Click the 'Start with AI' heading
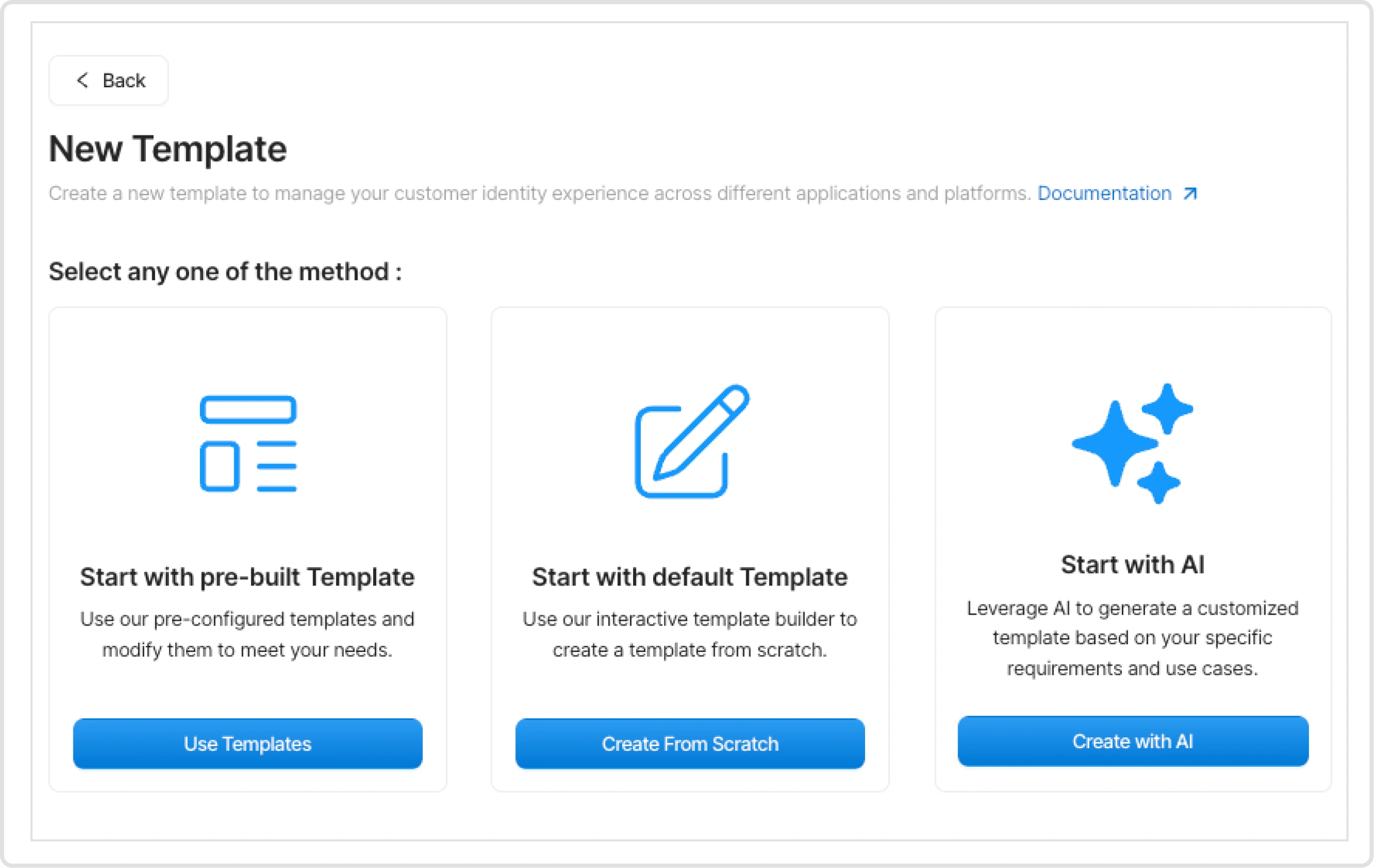Screen dimensions: 1374x868 pyautogui.click(x=1132, y=564)
